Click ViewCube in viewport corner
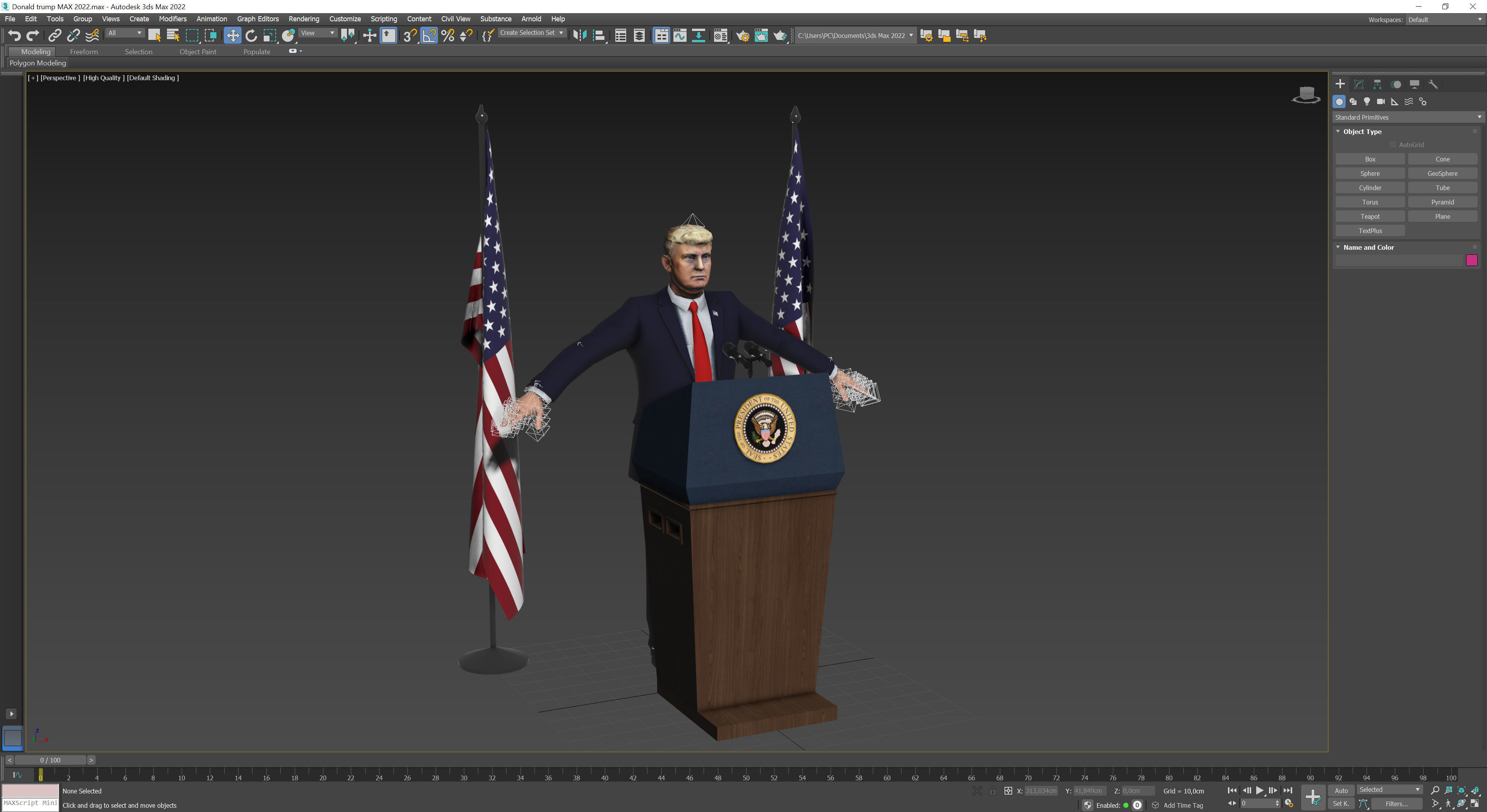 click(1306, 94)
